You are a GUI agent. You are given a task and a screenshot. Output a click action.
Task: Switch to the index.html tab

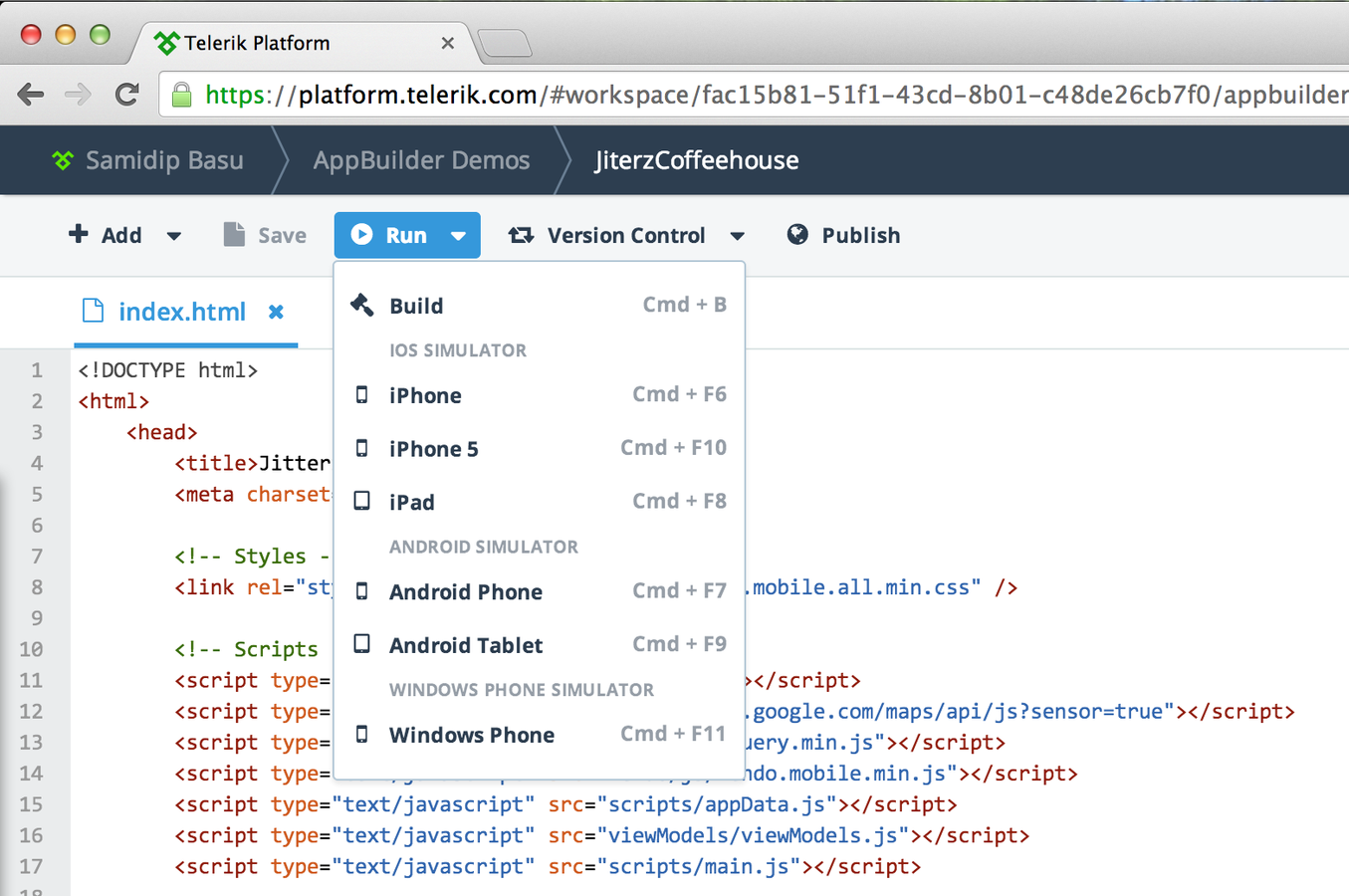185,312
